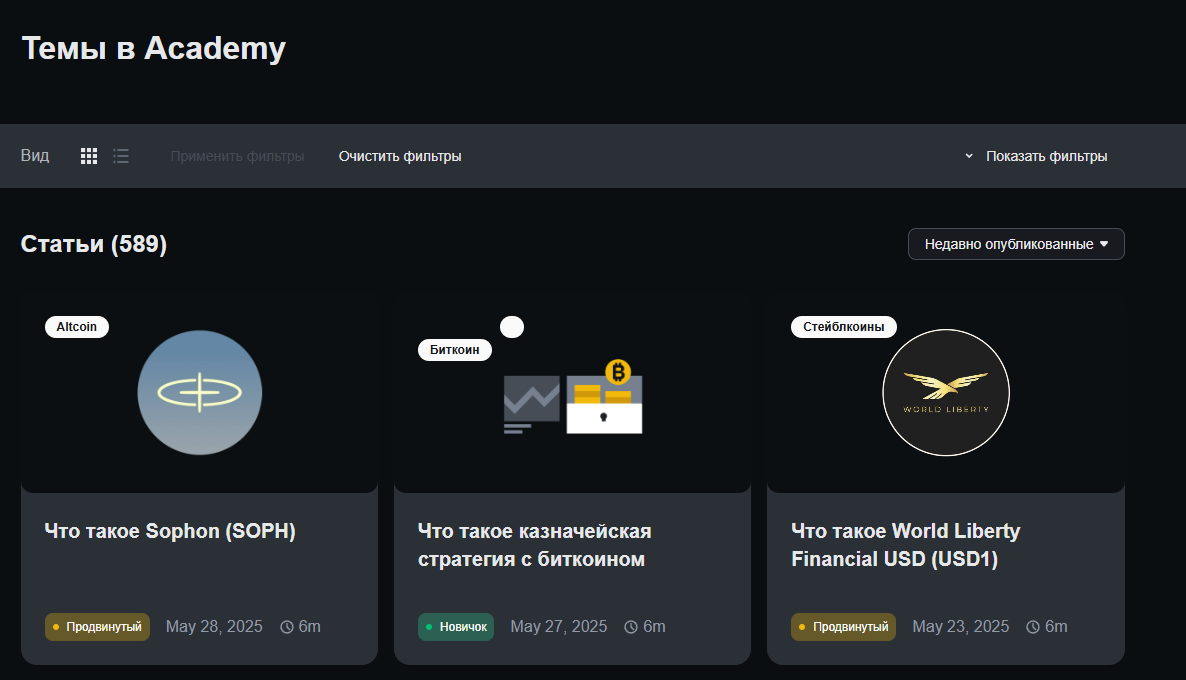Click clock icon on USD1 card

(x=1032, y=627)
